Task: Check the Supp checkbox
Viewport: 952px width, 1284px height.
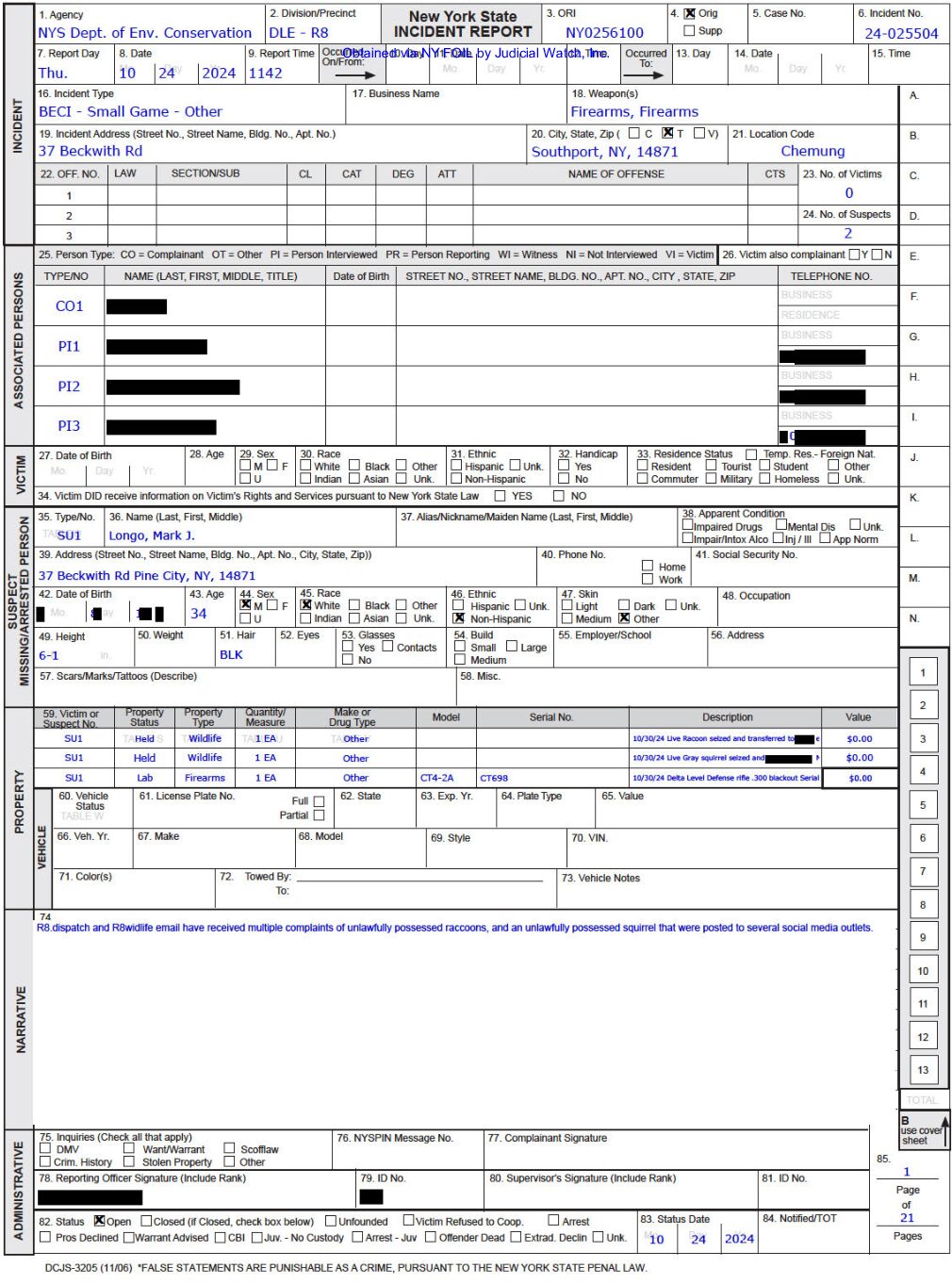Action: tap(689, 31)
